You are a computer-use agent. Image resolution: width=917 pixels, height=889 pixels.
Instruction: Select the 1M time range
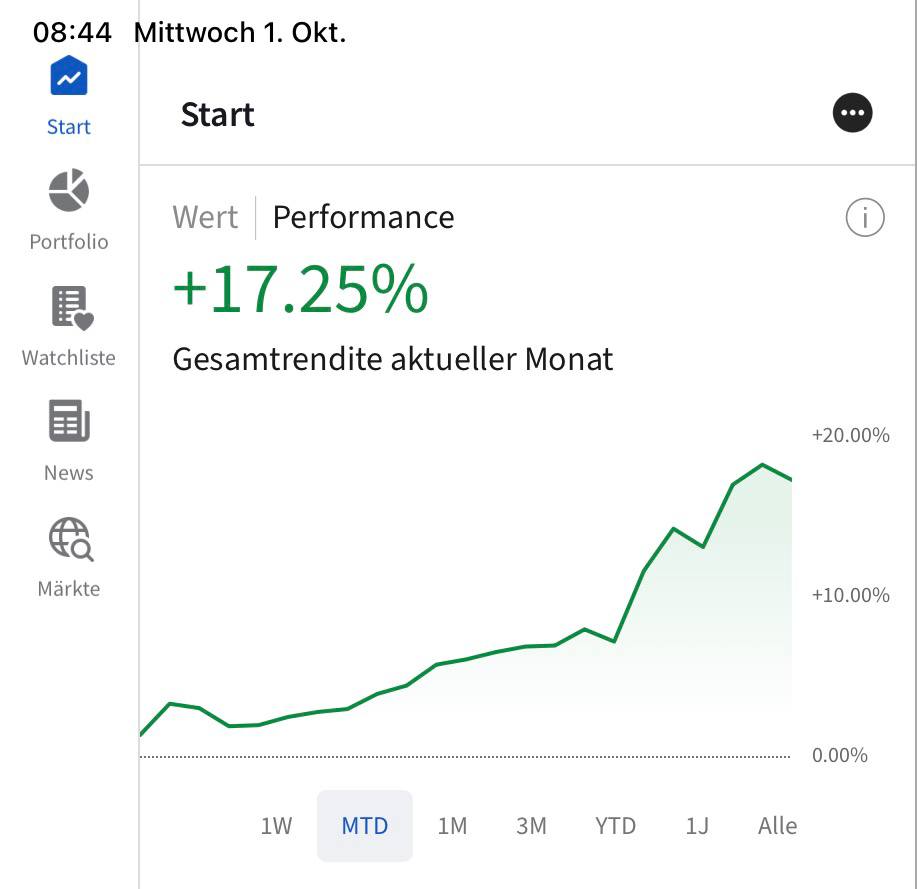pyautogui.click(x=452, y=826)
